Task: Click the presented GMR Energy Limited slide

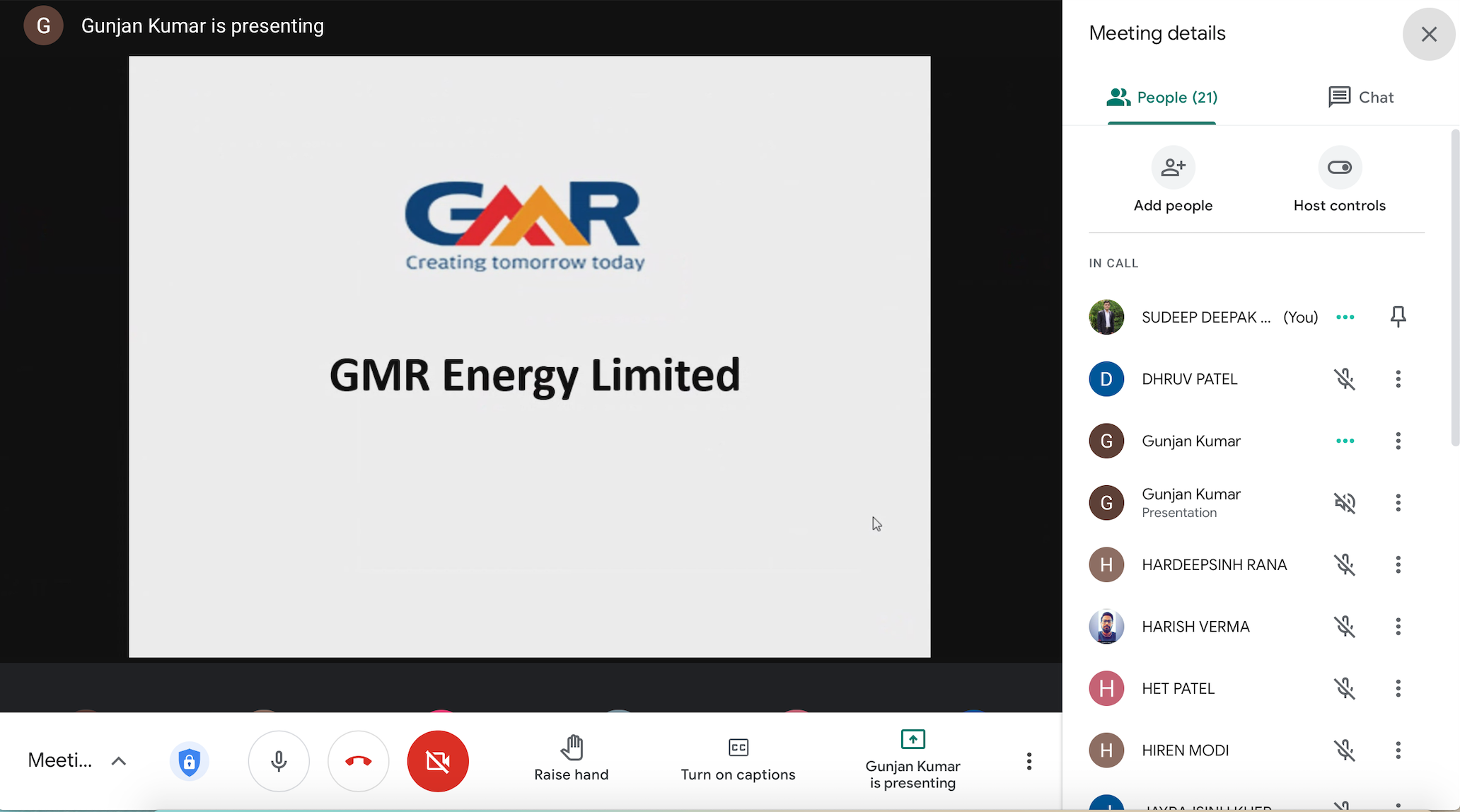Action: coord(530,357)
